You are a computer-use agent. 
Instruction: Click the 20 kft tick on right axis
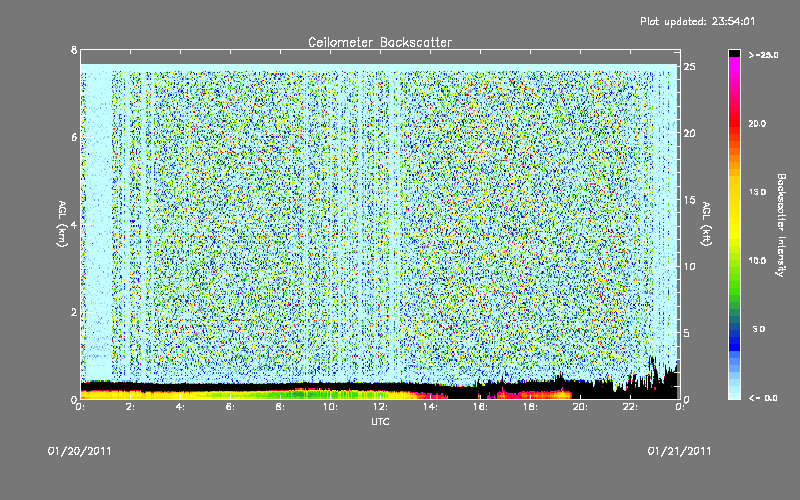pyautogui.click(x=690, y=133)
